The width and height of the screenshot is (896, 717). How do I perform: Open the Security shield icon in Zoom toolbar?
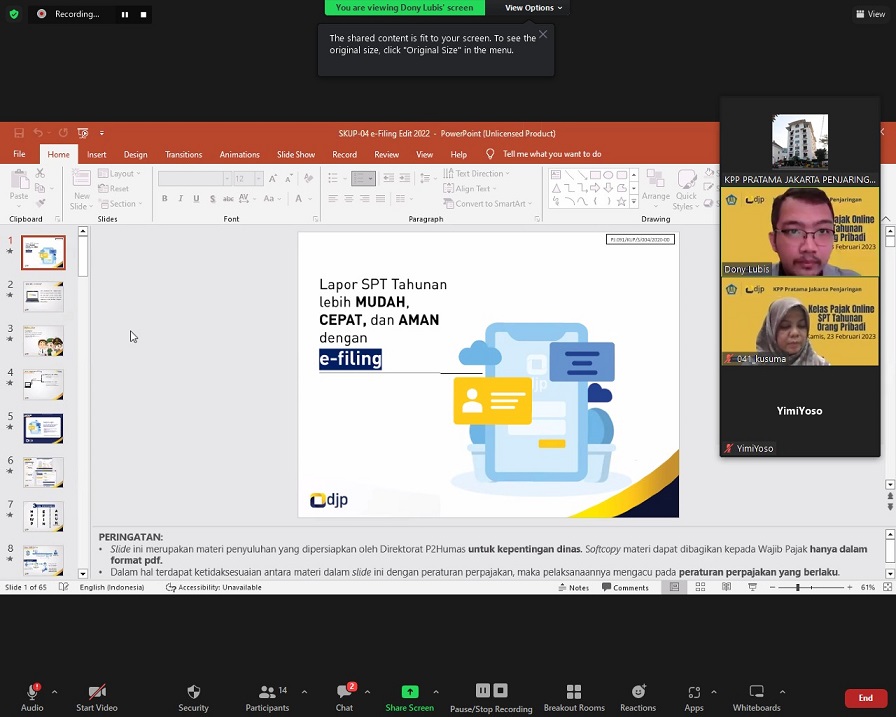(x=193, y=692)
